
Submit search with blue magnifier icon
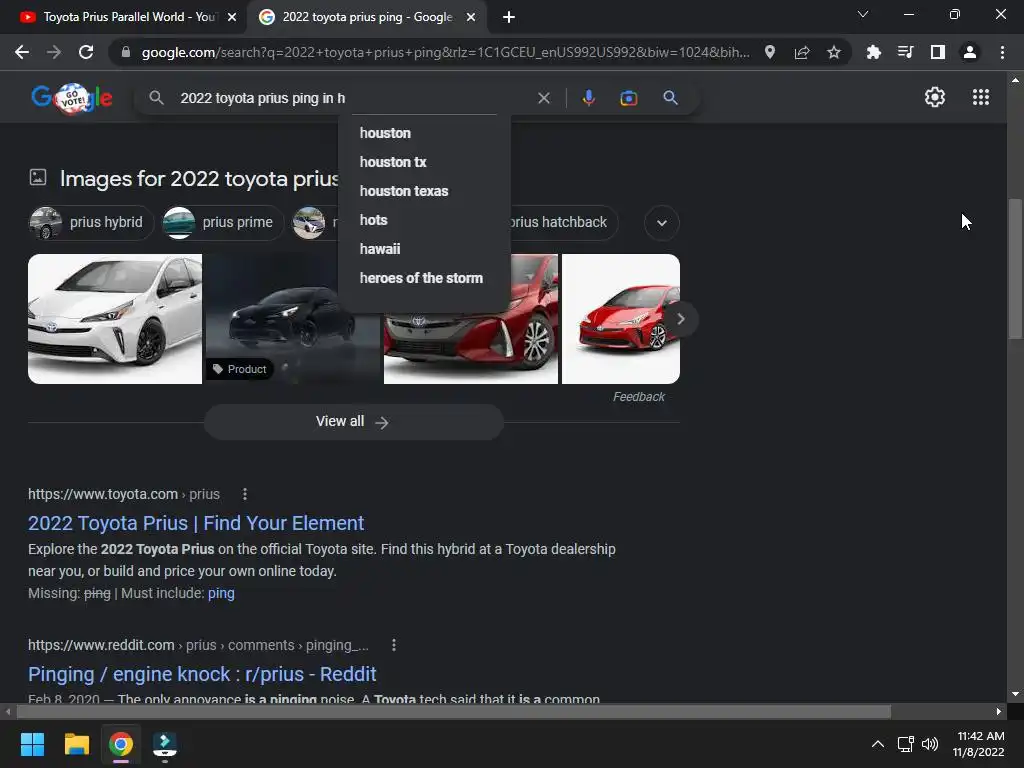tap(670, 98)
